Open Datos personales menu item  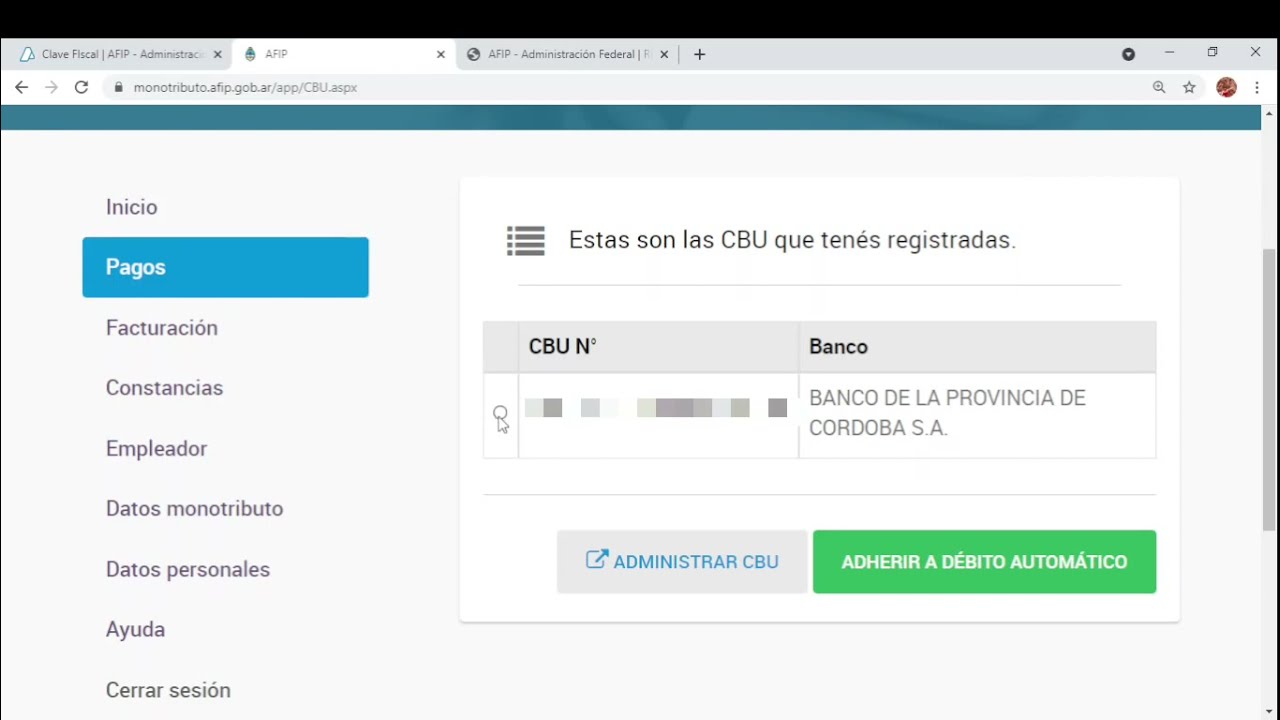188,569
